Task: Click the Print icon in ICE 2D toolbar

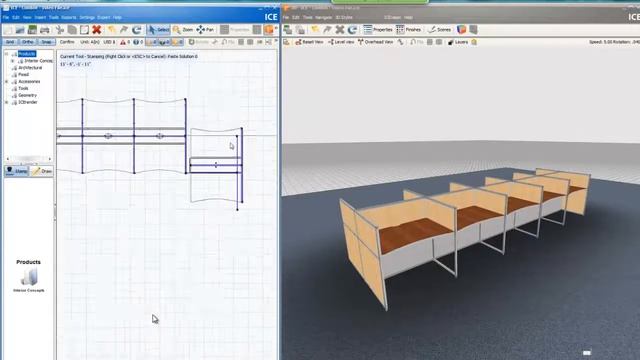Action: [x=44, y=30]
